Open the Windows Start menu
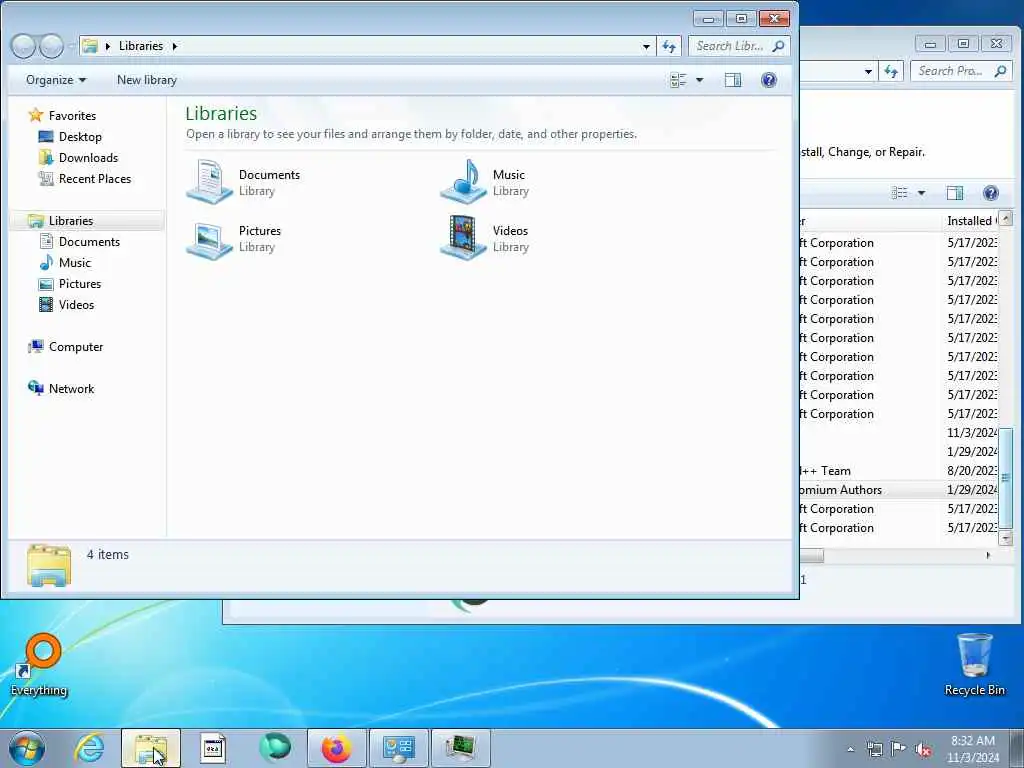Screen dimensions: 1024x768 [27, 748]
